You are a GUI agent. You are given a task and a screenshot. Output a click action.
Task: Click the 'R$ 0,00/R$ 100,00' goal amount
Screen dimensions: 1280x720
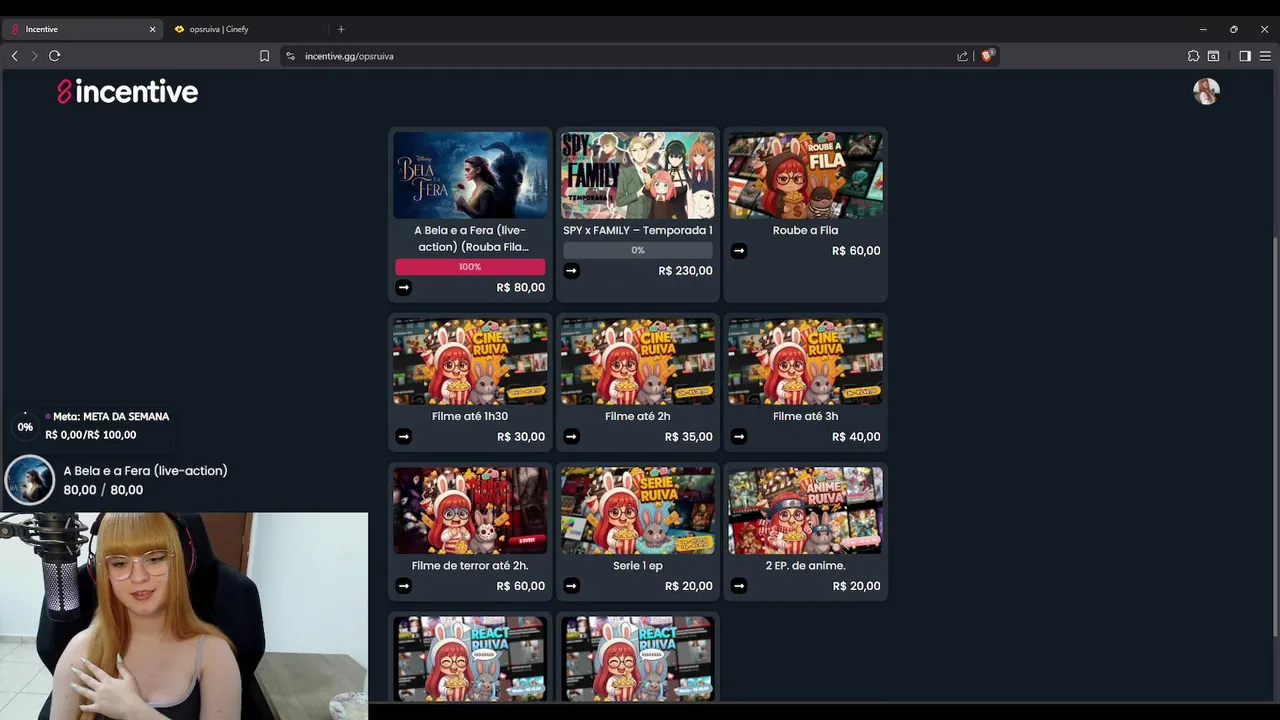coord(91,435)
